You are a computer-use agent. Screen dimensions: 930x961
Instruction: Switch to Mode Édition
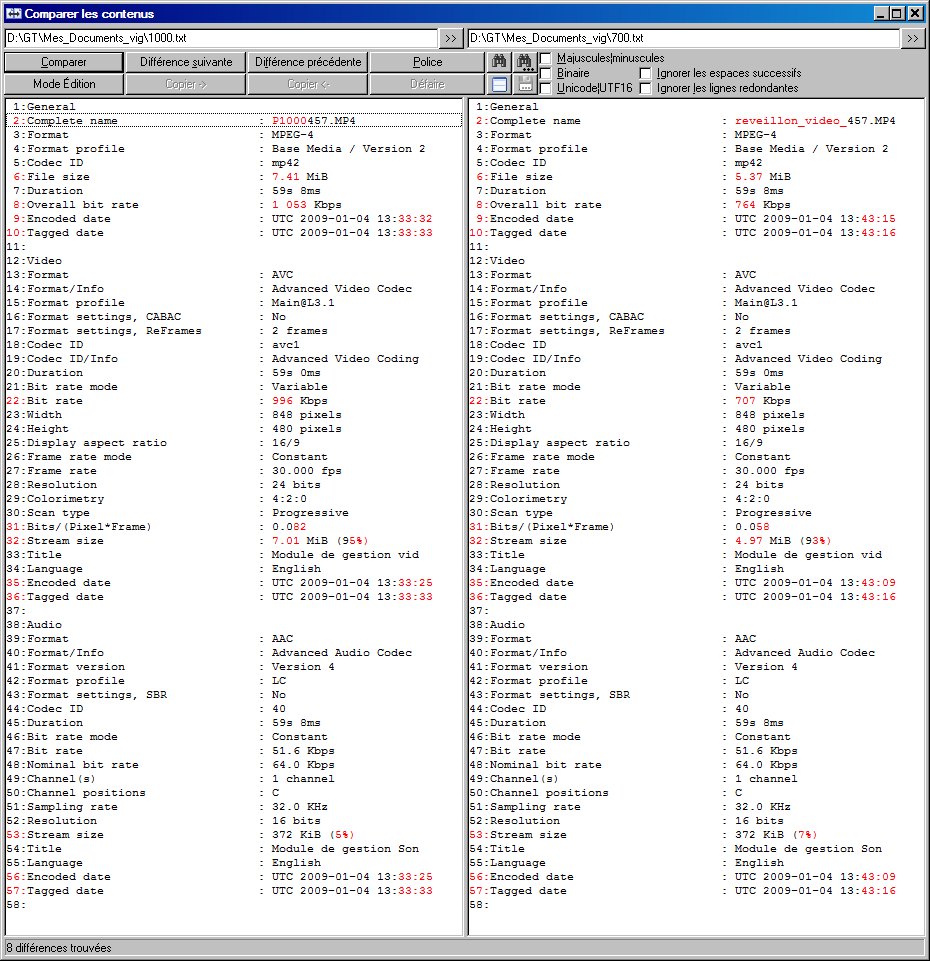tap(64, 84)
